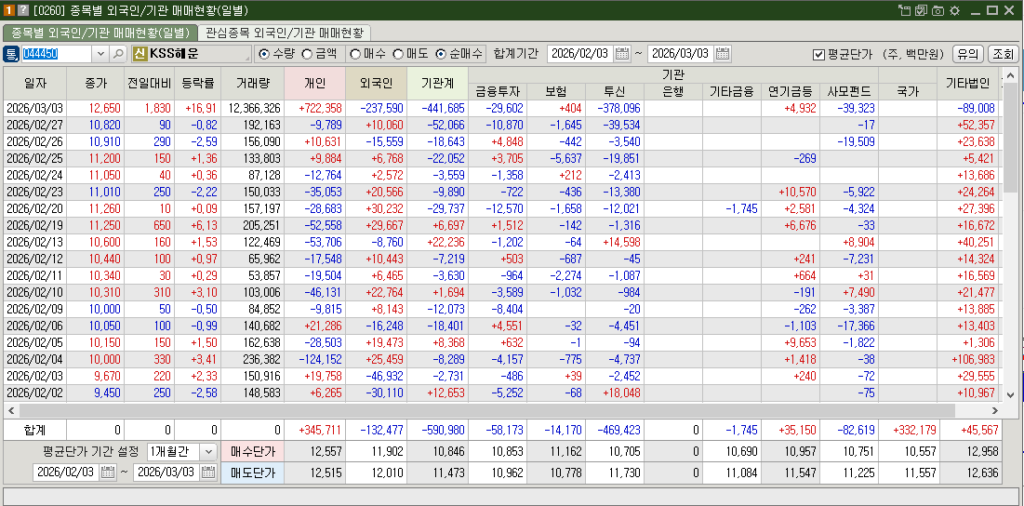Uncheck the 평균단가 checkbox

[x=818, y=53]
